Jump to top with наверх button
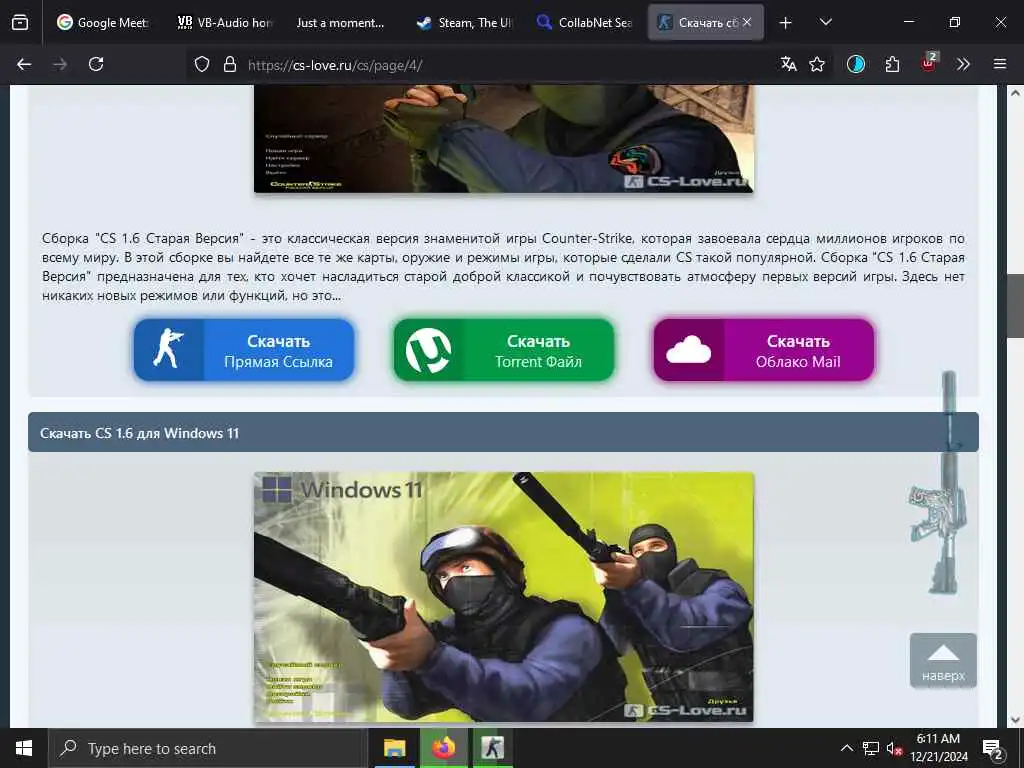 click(x=943, y=660)
